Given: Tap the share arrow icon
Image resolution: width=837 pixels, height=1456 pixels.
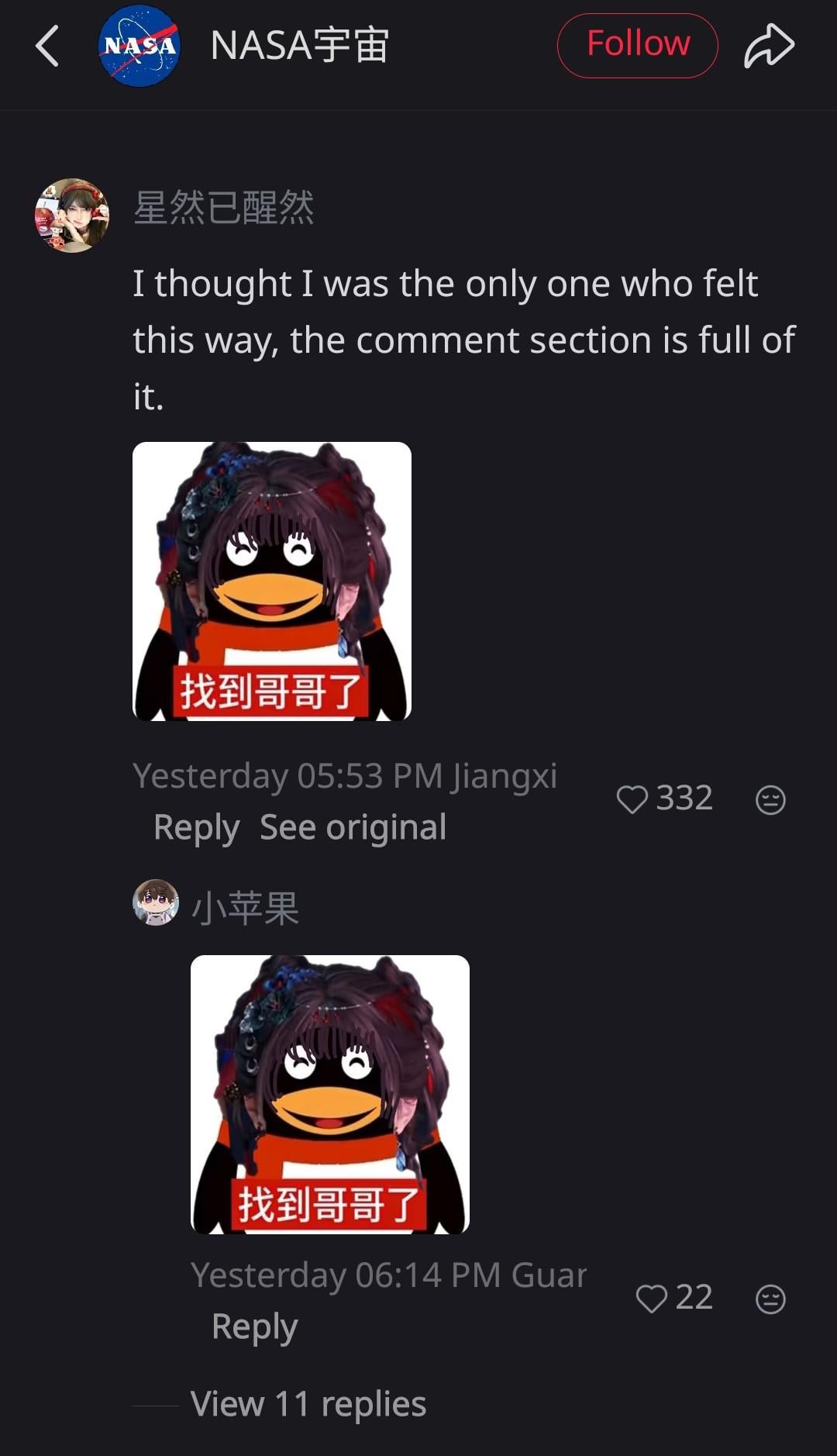Looking at the screenshot, I should pos(769,46).
